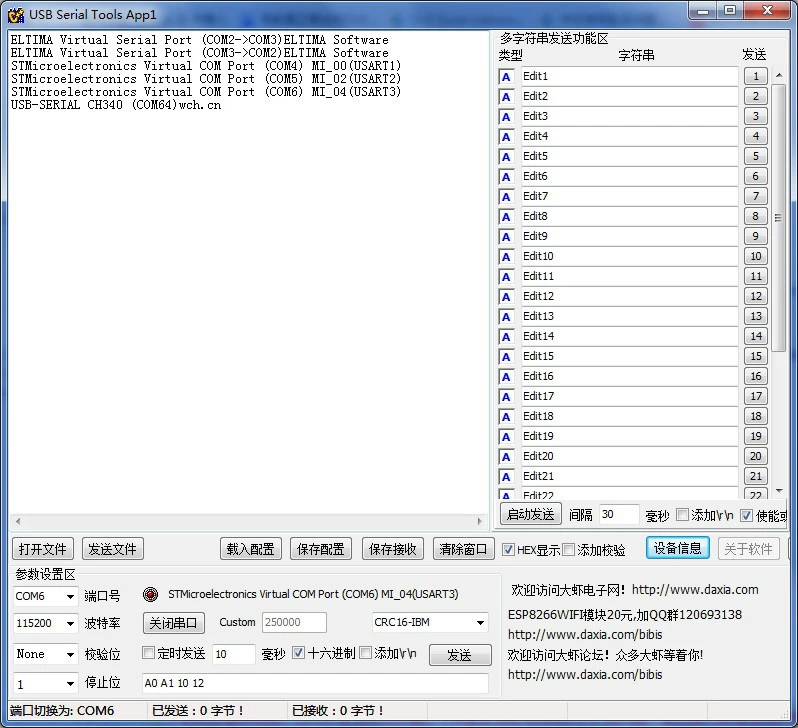The image size is (798, 728).
Task: Open the COM6 port number dropdown
Action: [70, 596]
